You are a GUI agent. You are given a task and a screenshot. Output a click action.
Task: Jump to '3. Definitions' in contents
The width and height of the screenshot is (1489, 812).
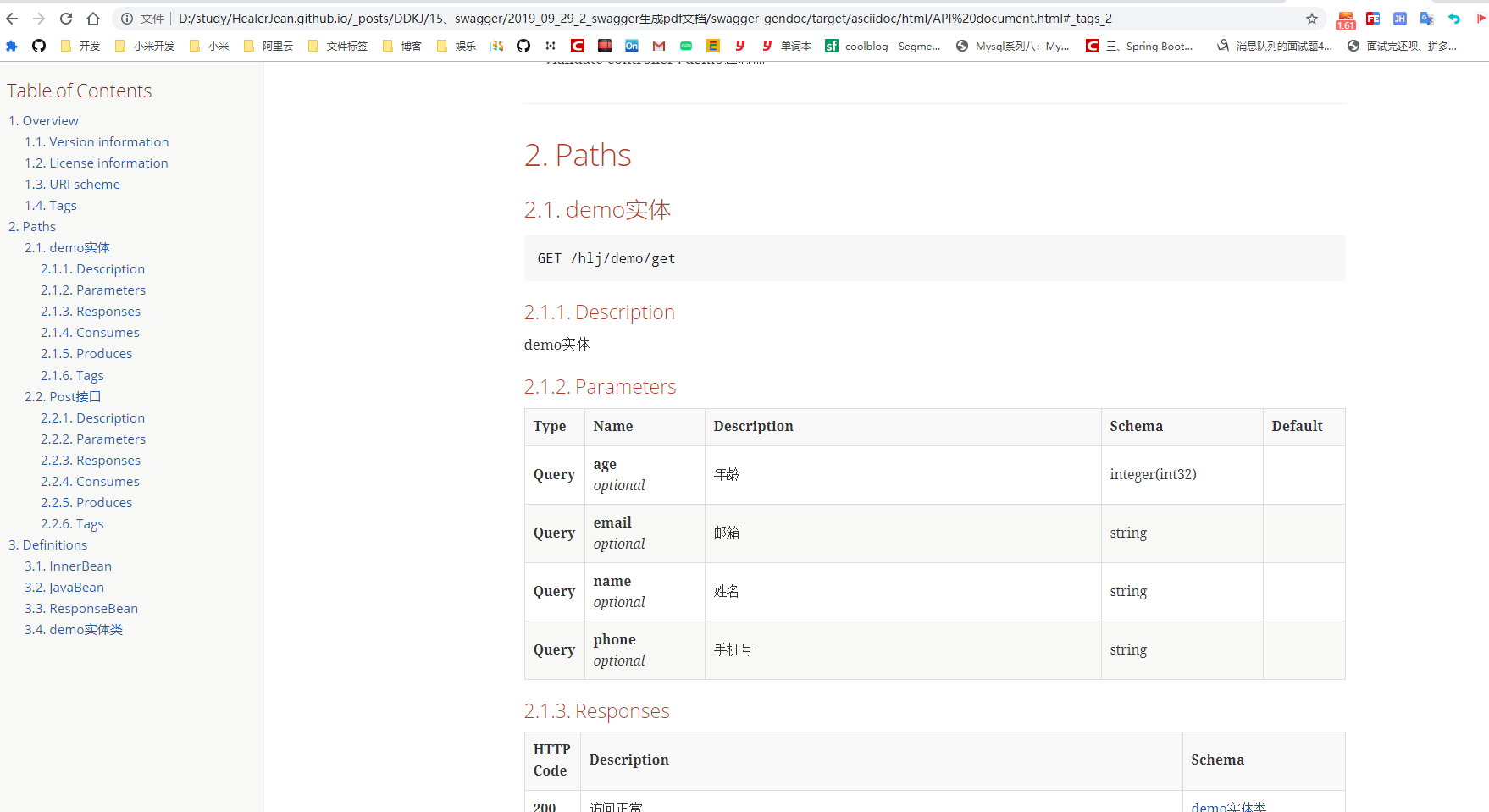[47, 545]
